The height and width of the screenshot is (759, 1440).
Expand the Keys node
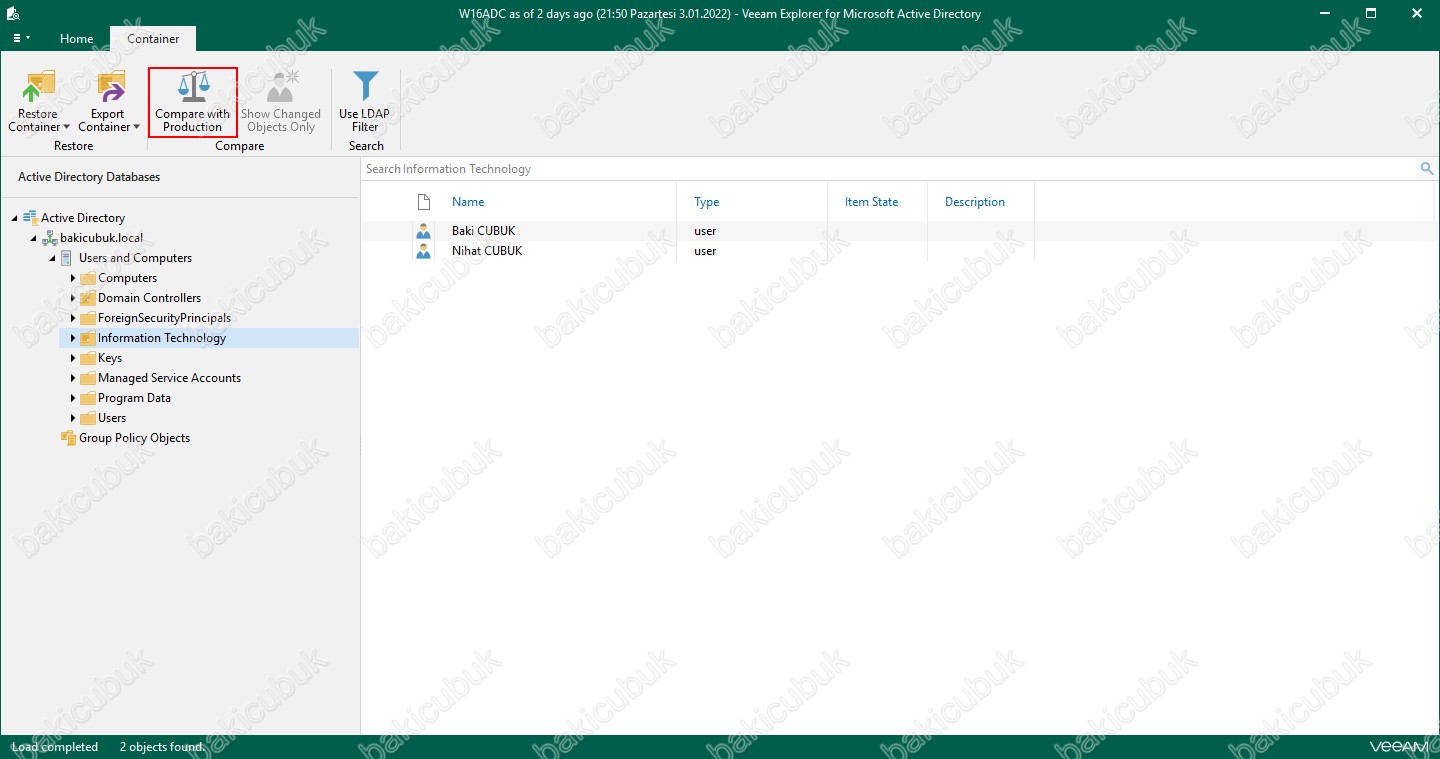click(73, 358)
